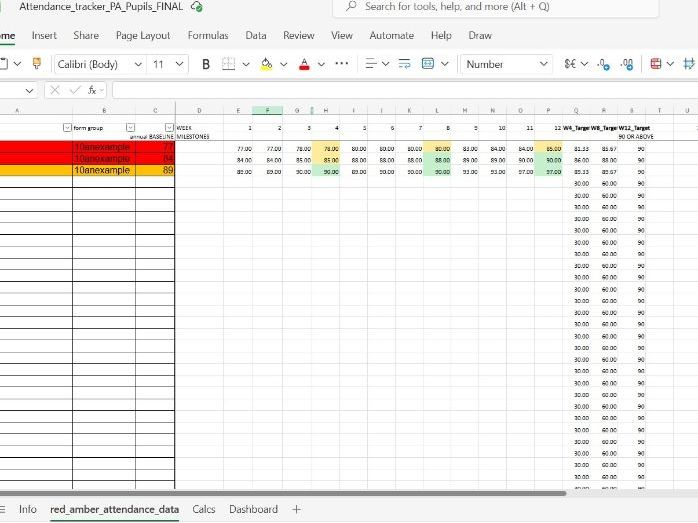Open the Page Layout ribbon tab
This screenshot has height=523, width=698.
(143, 36)
